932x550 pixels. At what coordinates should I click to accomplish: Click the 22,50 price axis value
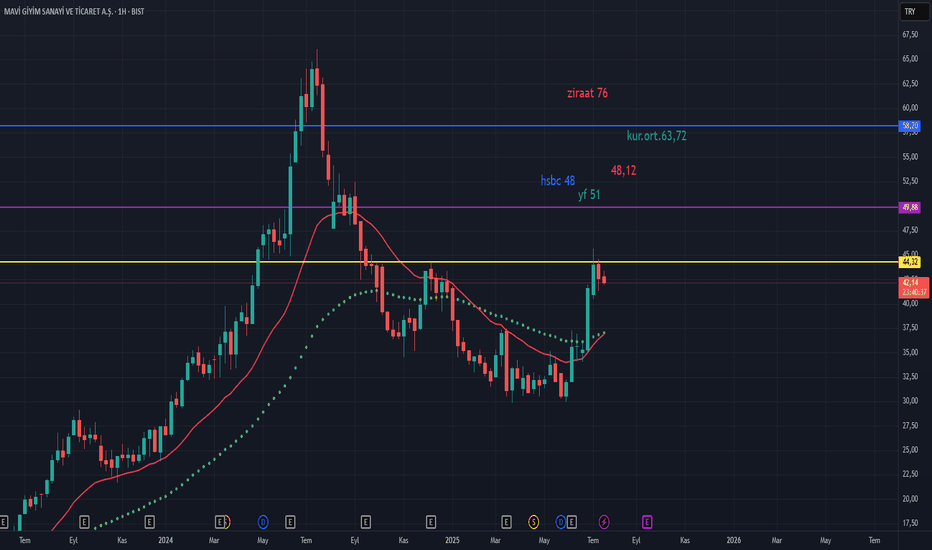tap(910, 474)
